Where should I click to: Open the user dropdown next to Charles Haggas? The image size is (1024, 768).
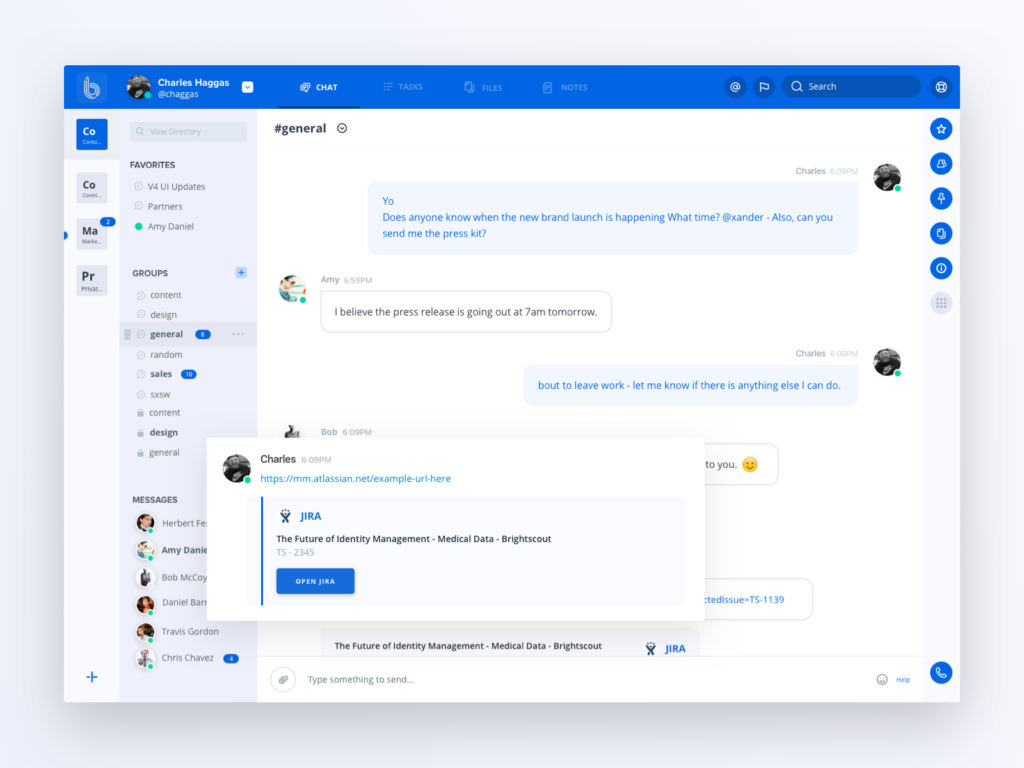[x=248, y=87]
